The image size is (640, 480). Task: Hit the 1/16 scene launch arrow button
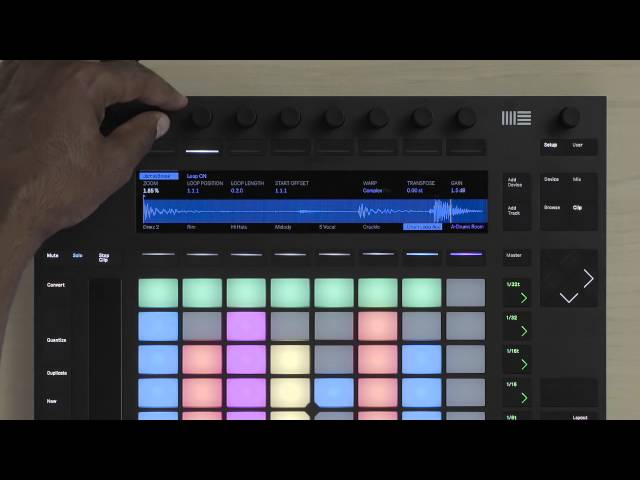[x=516, y=393]
